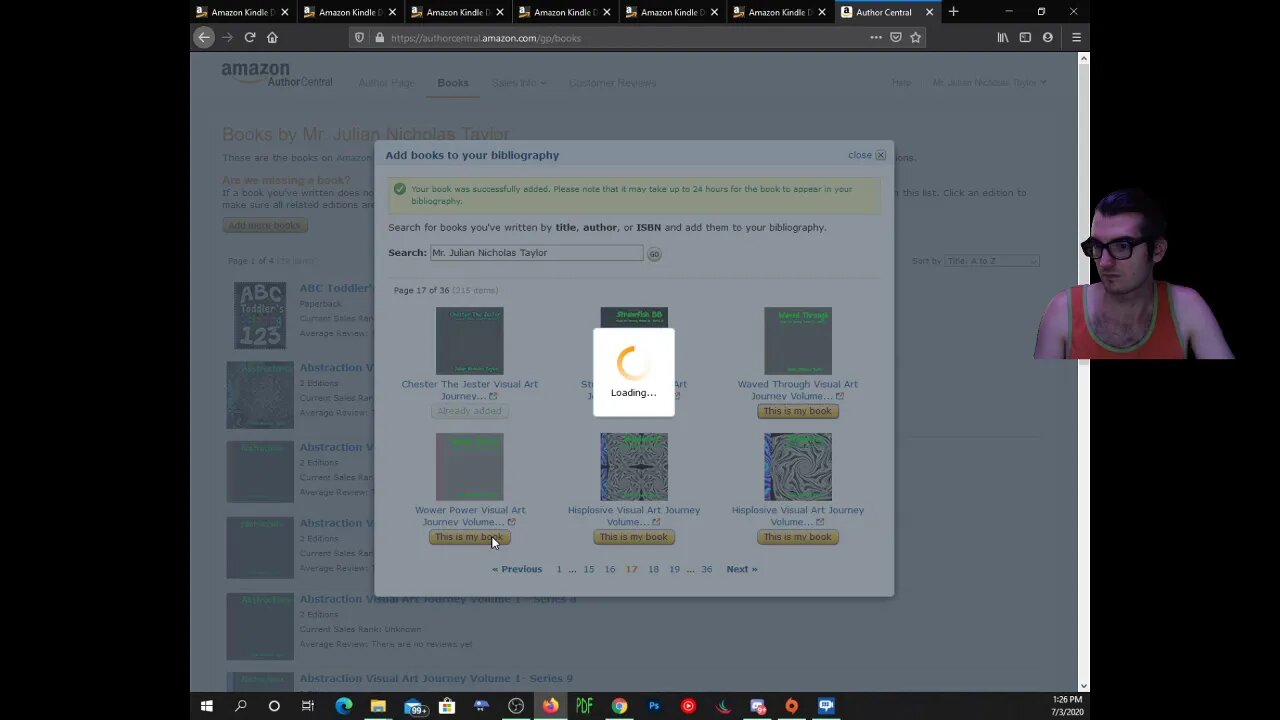Open Chester The Jester Visual Art Journey title
Image resolution: width=1280 pixels, height=720 pixels.
[x=469, y=390]
